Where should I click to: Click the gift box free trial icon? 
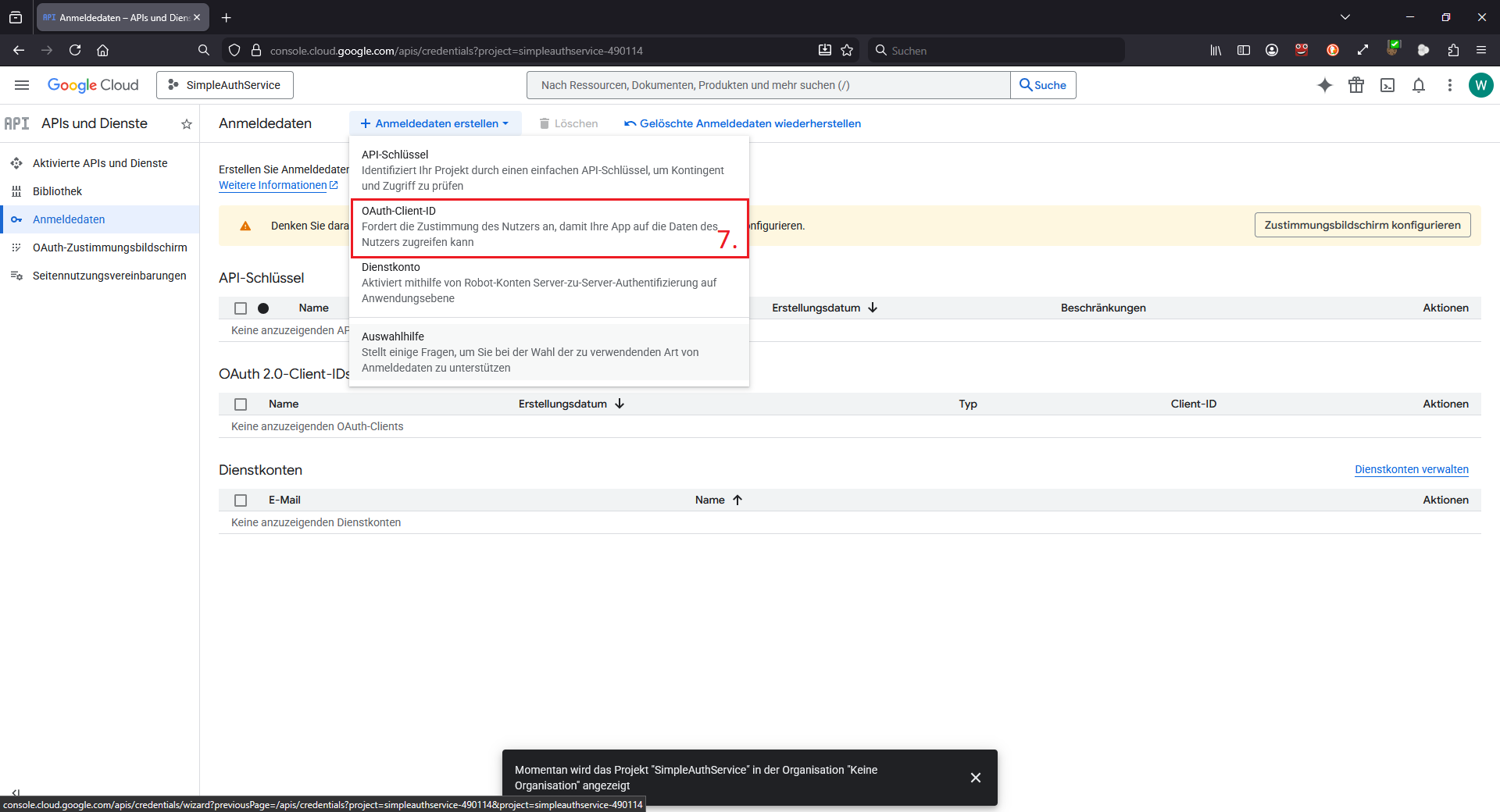tap(1356, 85)
